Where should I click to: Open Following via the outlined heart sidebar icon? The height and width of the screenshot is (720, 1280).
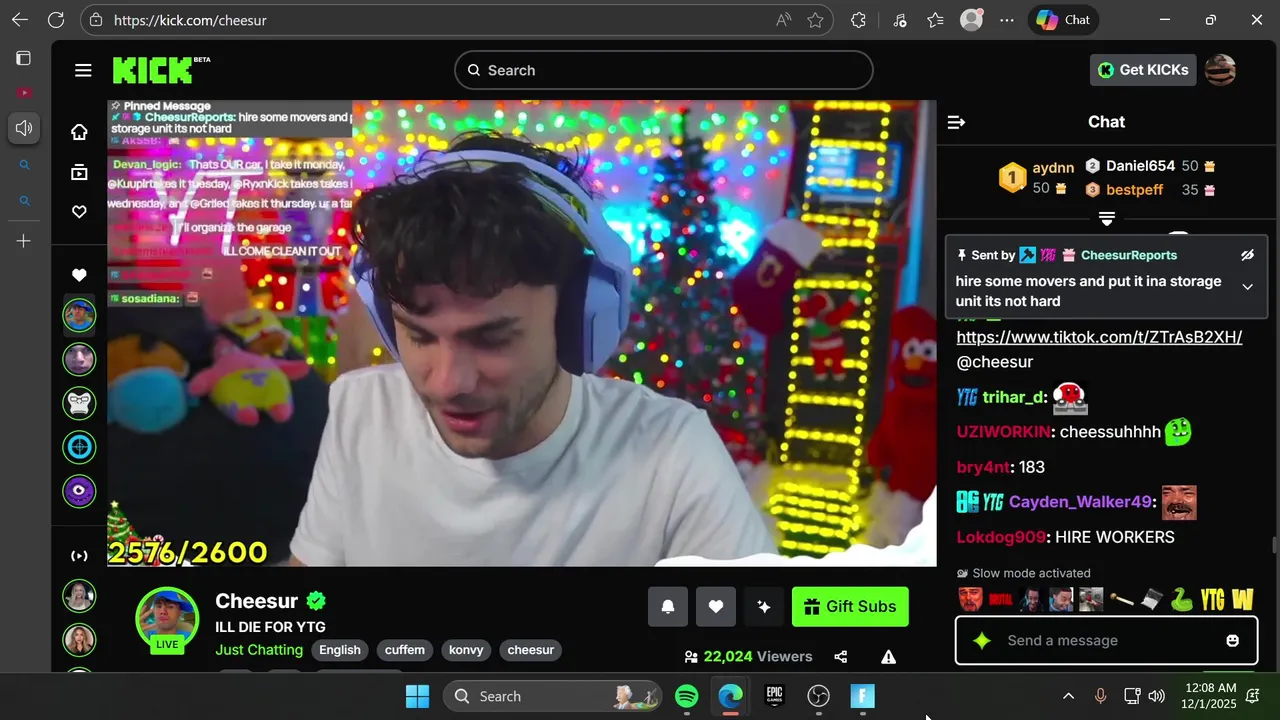[x=79, y=212]
